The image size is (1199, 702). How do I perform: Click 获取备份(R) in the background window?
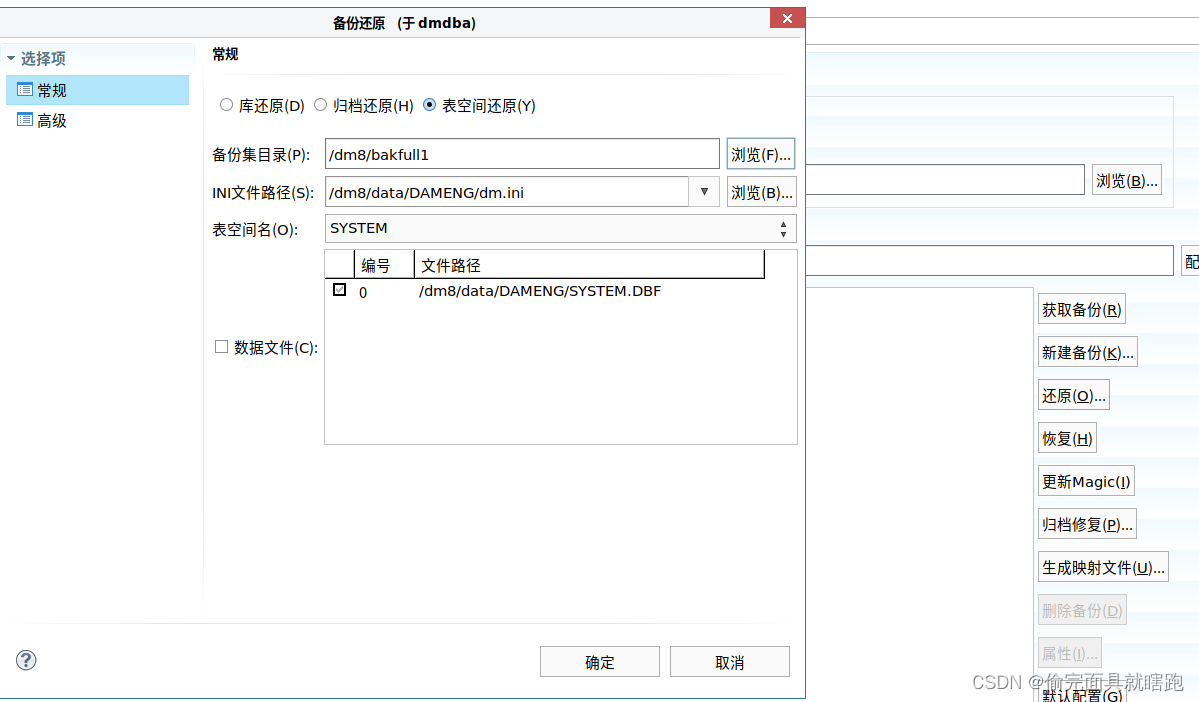click(1081, 310)
